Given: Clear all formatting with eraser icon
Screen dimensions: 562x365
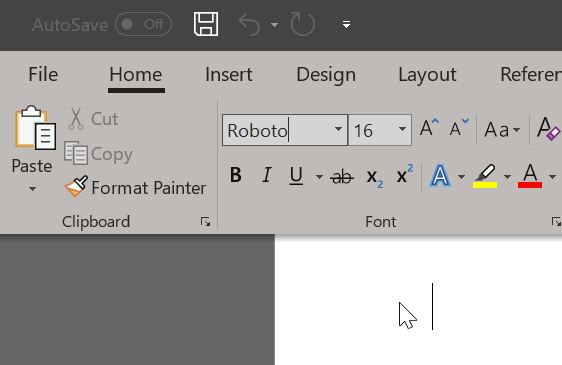Looking at the screenshot, I should (548, 128).
